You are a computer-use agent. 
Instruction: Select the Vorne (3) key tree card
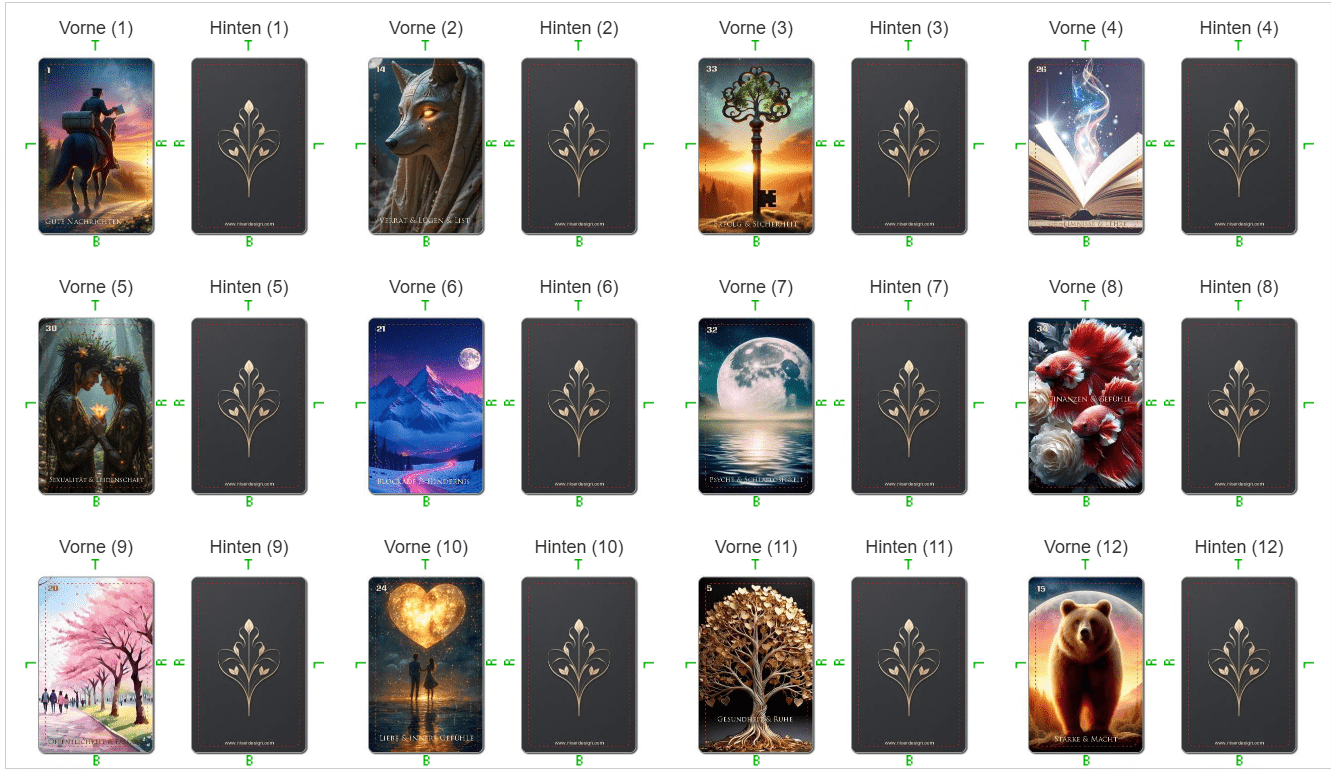click(x=756, y=146)
